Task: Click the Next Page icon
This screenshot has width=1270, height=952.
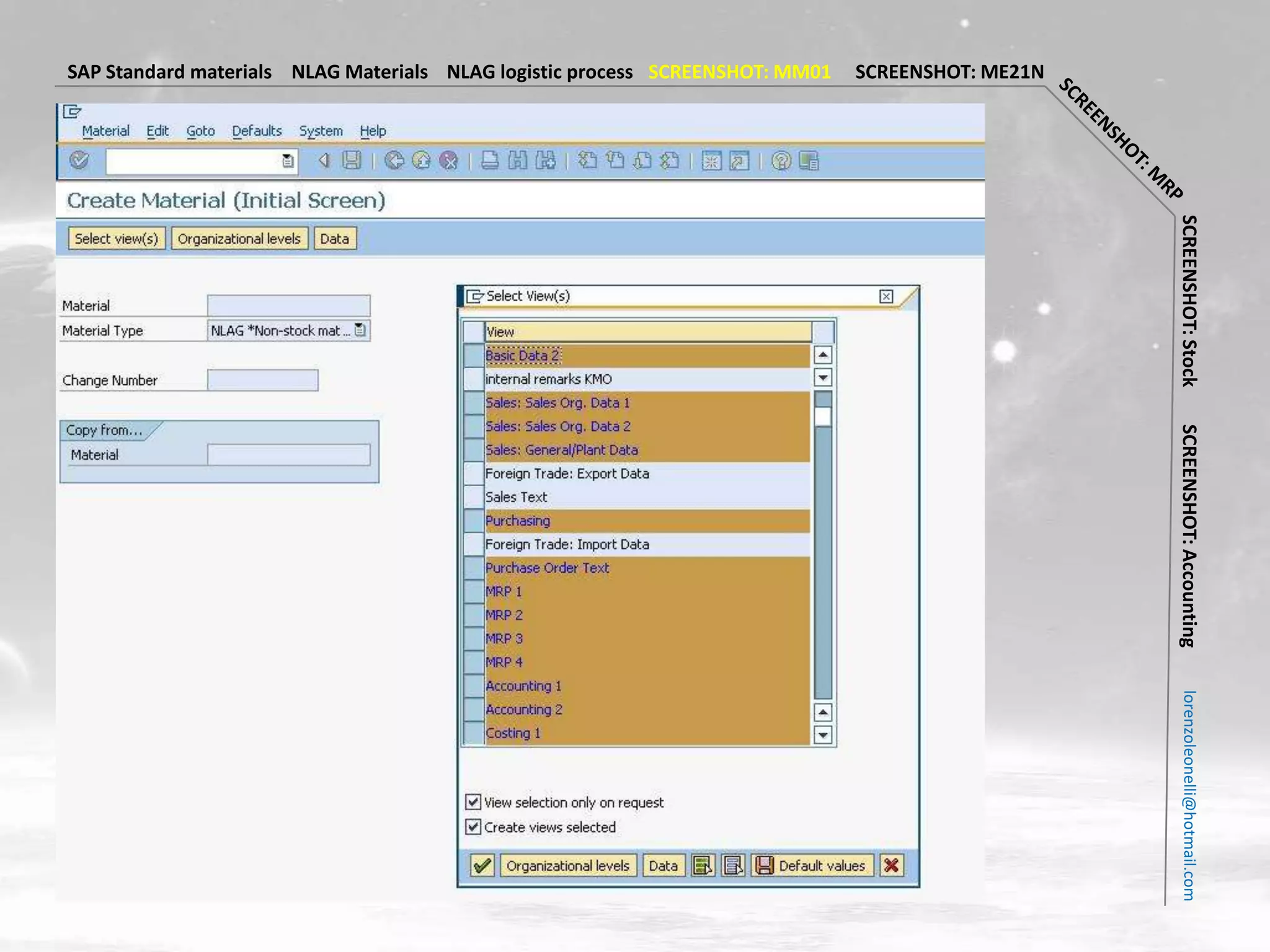Action: tap(642, 161)
